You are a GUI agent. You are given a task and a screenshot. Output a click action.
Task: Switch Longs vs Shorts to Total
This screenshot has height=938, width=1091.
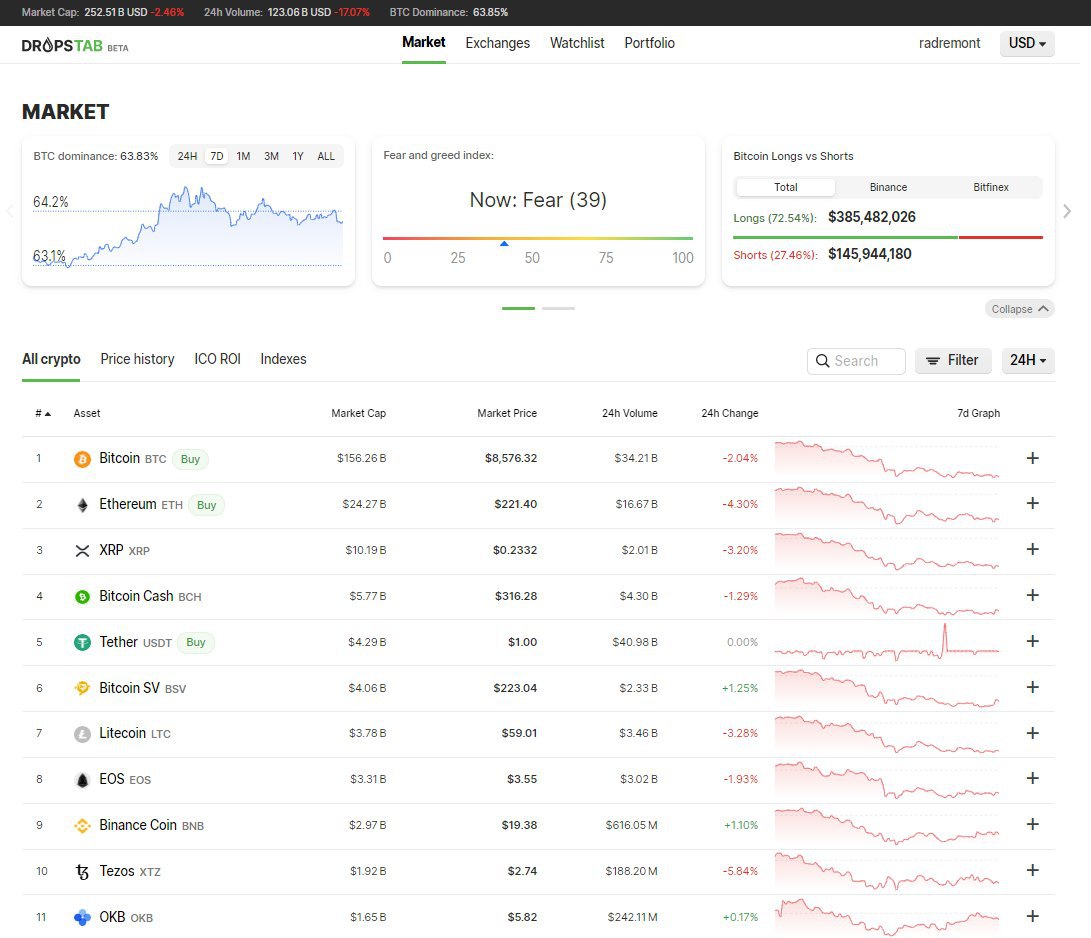[x=786, y=187]
